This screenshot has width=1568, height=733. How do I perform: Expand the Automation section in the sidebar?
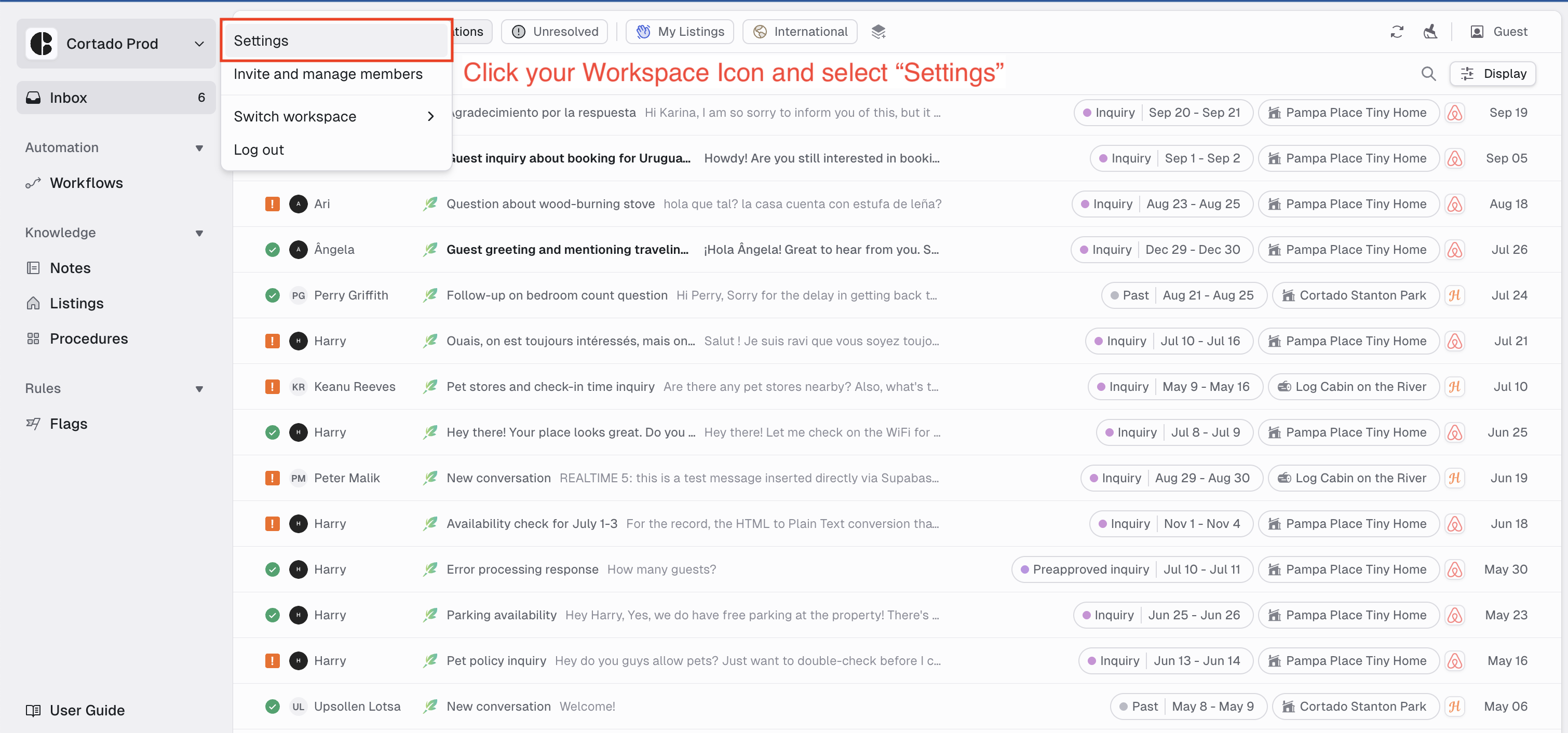pyautogui.click(x=200, y=147)
